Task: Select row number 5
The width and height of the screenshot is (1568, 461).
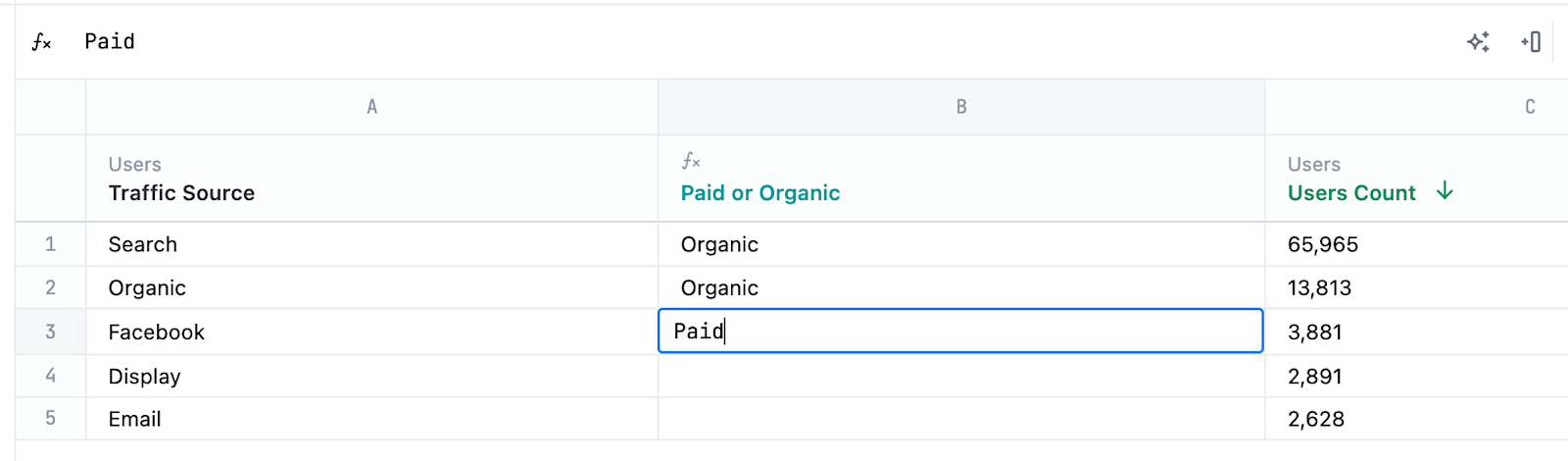Action: tap(50, 419)
